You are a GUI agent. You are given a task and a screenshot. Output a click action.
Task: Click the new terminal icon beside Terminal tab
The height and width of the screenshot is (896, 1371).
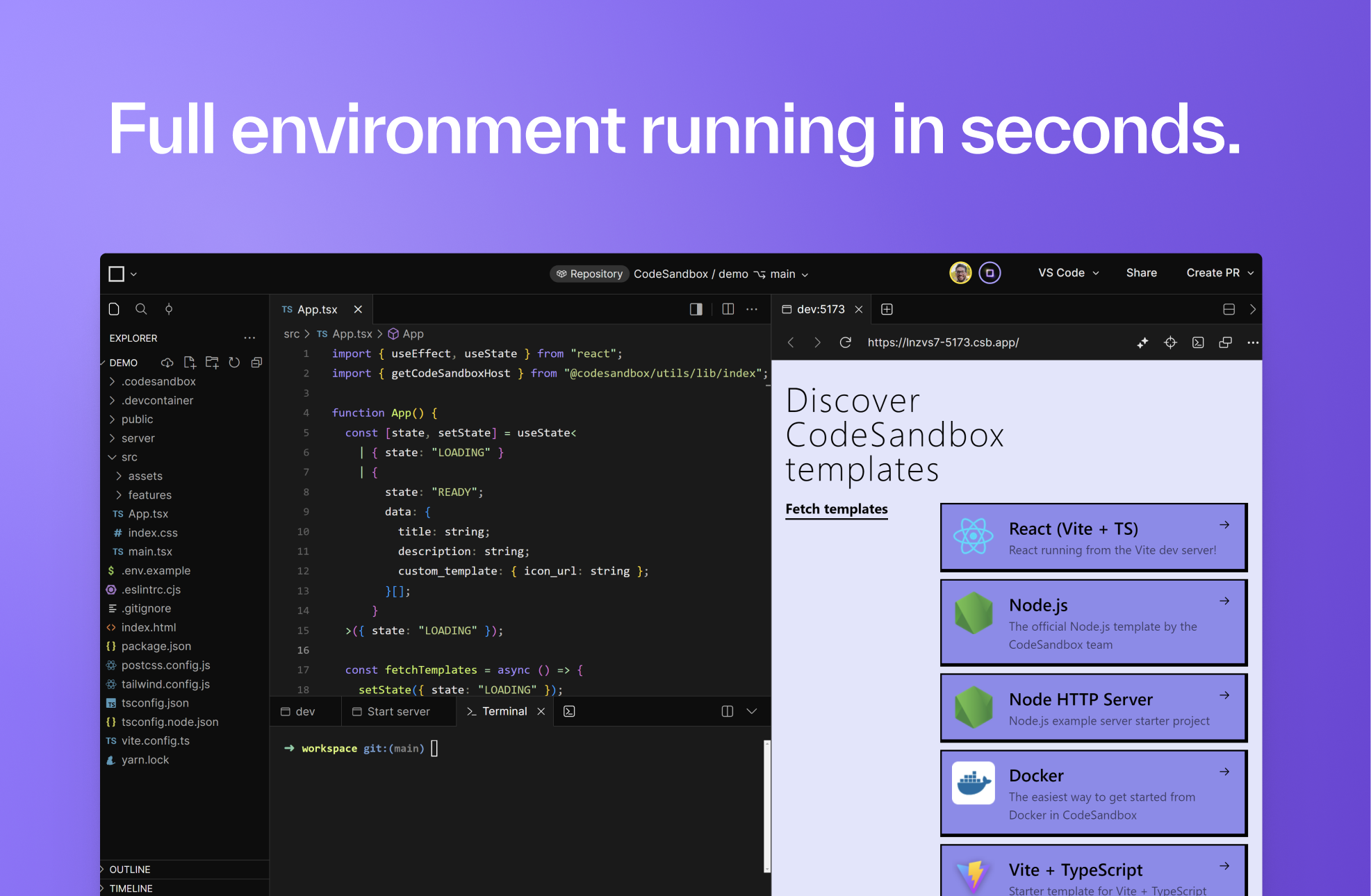[569, 711]
